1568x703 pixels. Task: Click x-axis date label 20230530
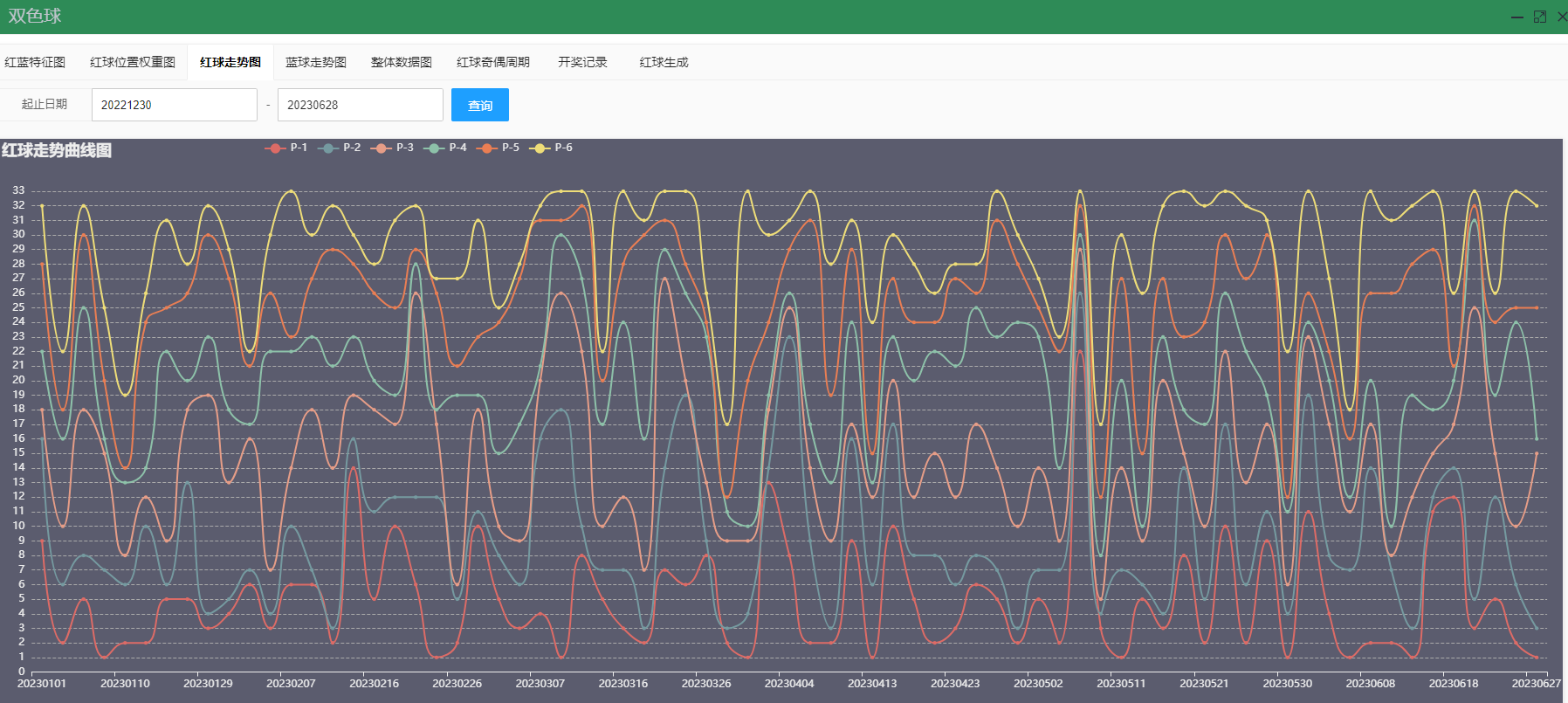[x=1287, y=683]
